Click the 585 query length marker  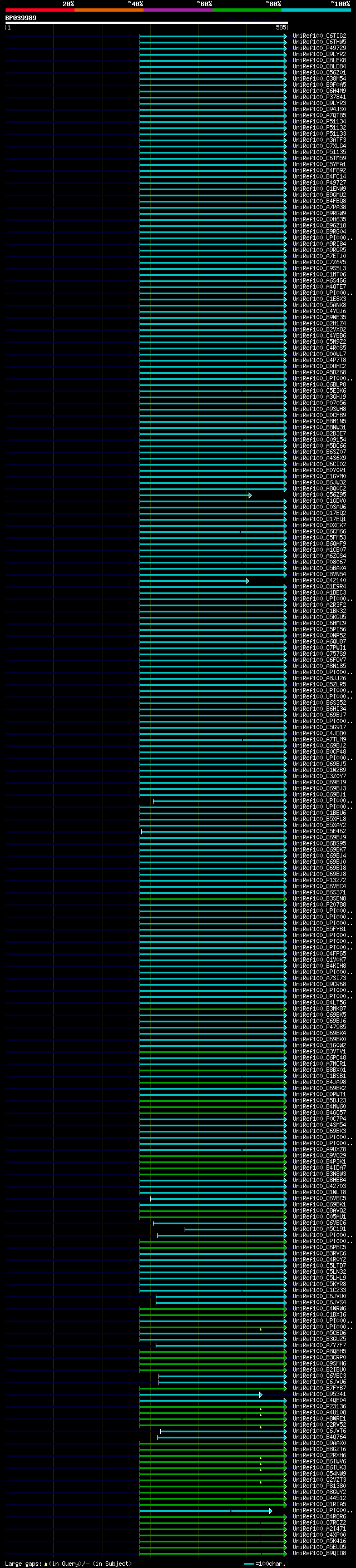point(280,27)
